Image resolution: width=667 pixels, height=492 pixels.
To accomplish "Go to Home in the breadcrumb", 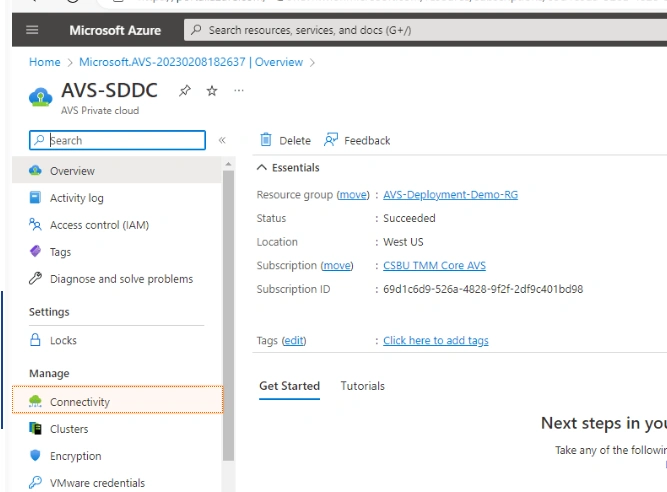I will pos(45,62).
